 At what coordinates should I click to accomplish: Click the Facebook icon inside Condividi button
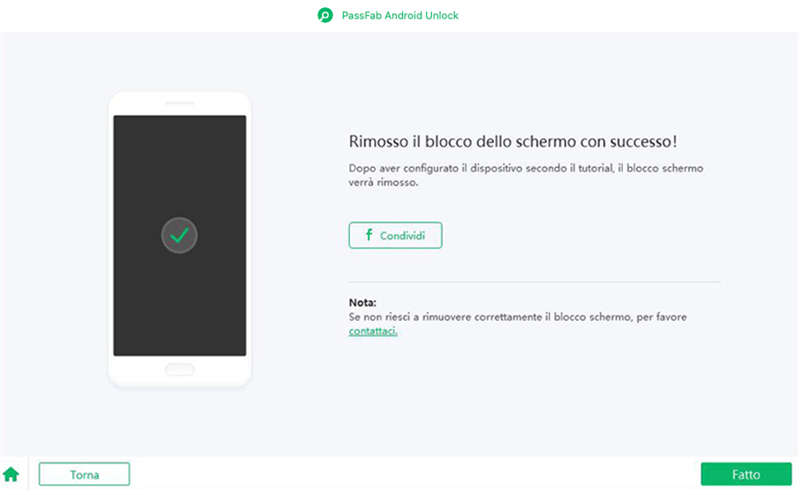tap(369, 235)
